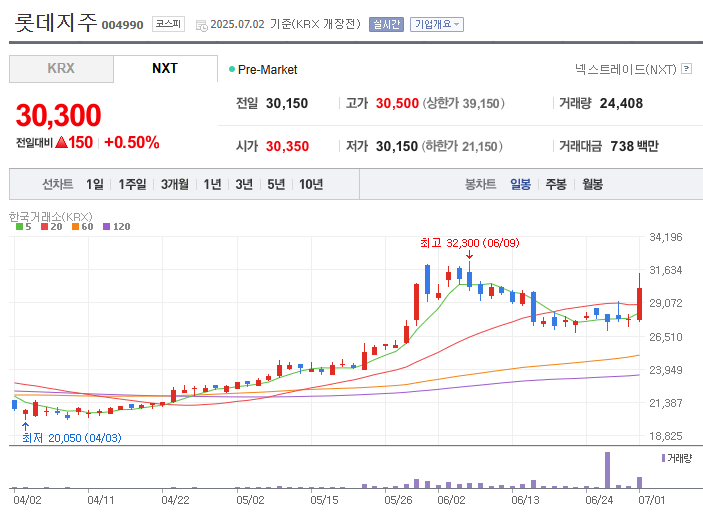Show the 1년 line chart
703x513 pixels.
click(x=213, y=184)
